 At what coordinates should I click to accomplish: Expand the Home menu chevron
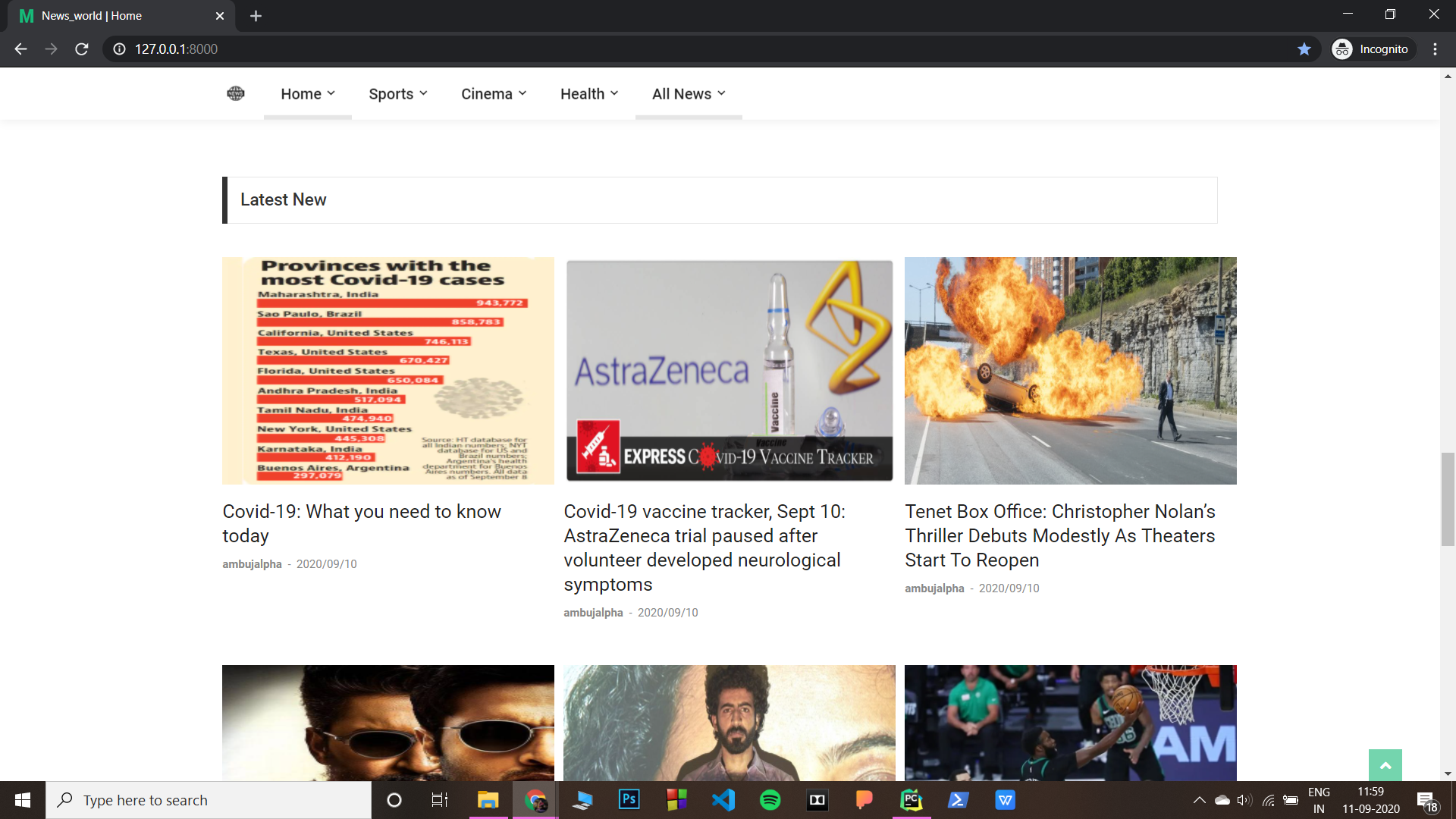(x=331, y=93)
